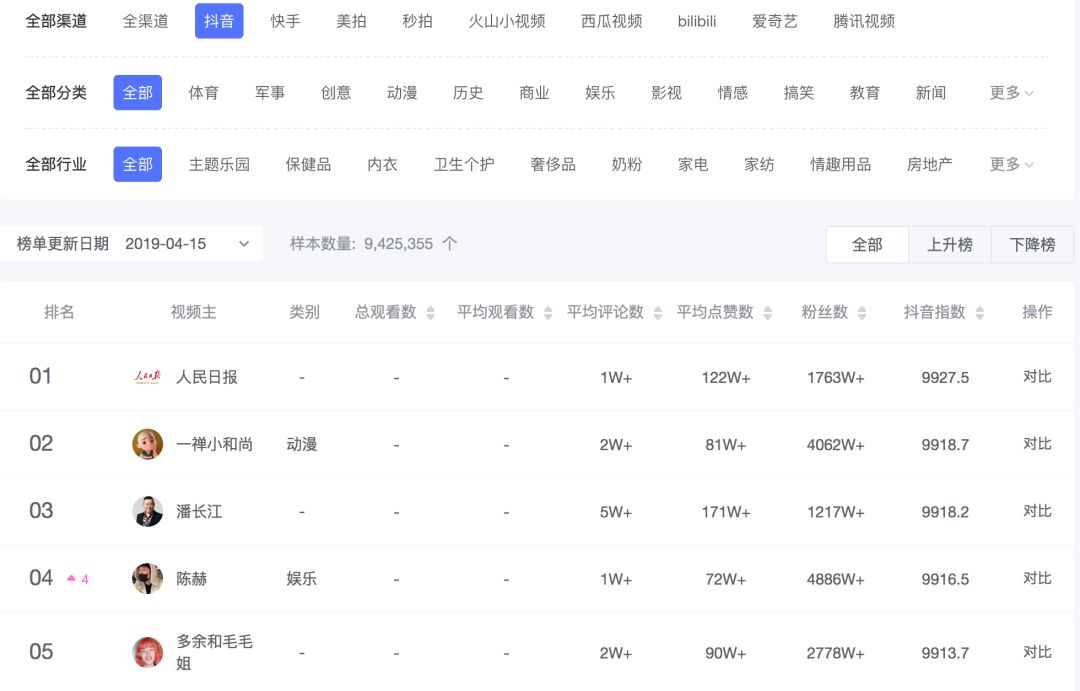Image resolution: width=1080 pixels, height=691 pixels.
Task: Open 人民日报 video owner name
Action: [207, 377]
